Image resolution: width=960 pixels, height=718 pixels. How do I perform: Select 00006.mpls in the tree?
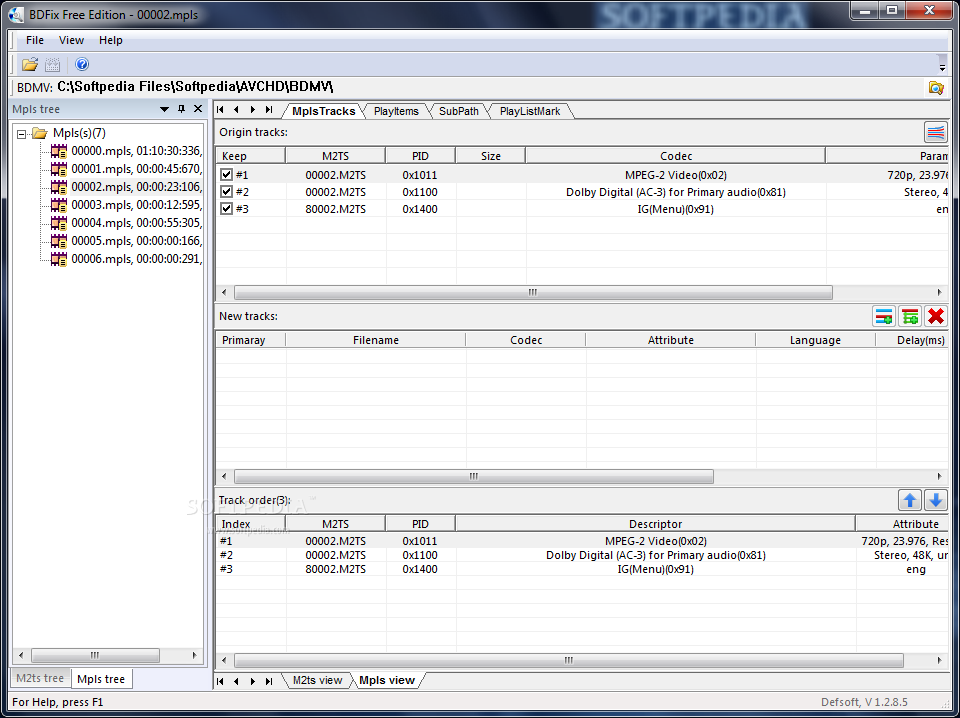tap(136, 259)
